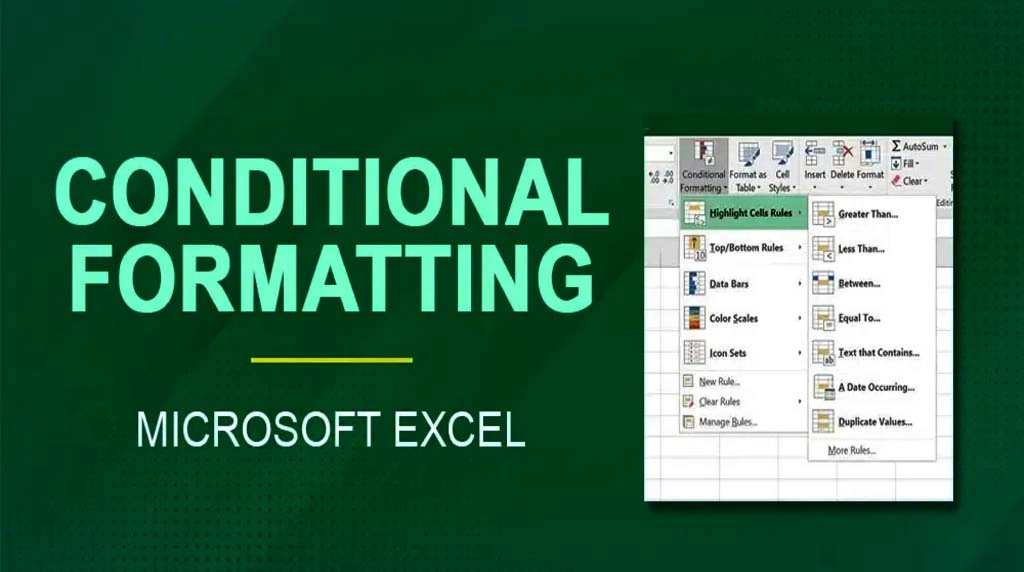
Task: Choose the Greater Than... label
Action: [x=868, y=214]
